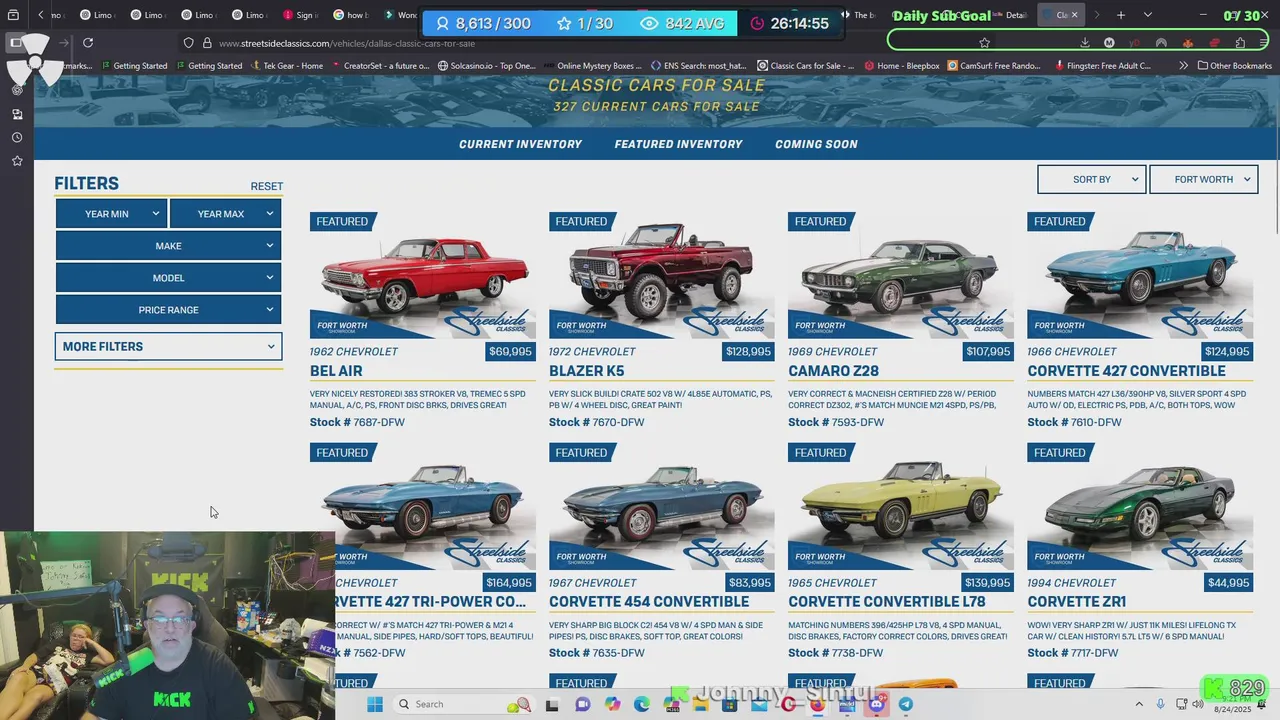Click the tracking protection shield icon
Viewport: 1280px width, 720px height.
(x=189, y=43)
